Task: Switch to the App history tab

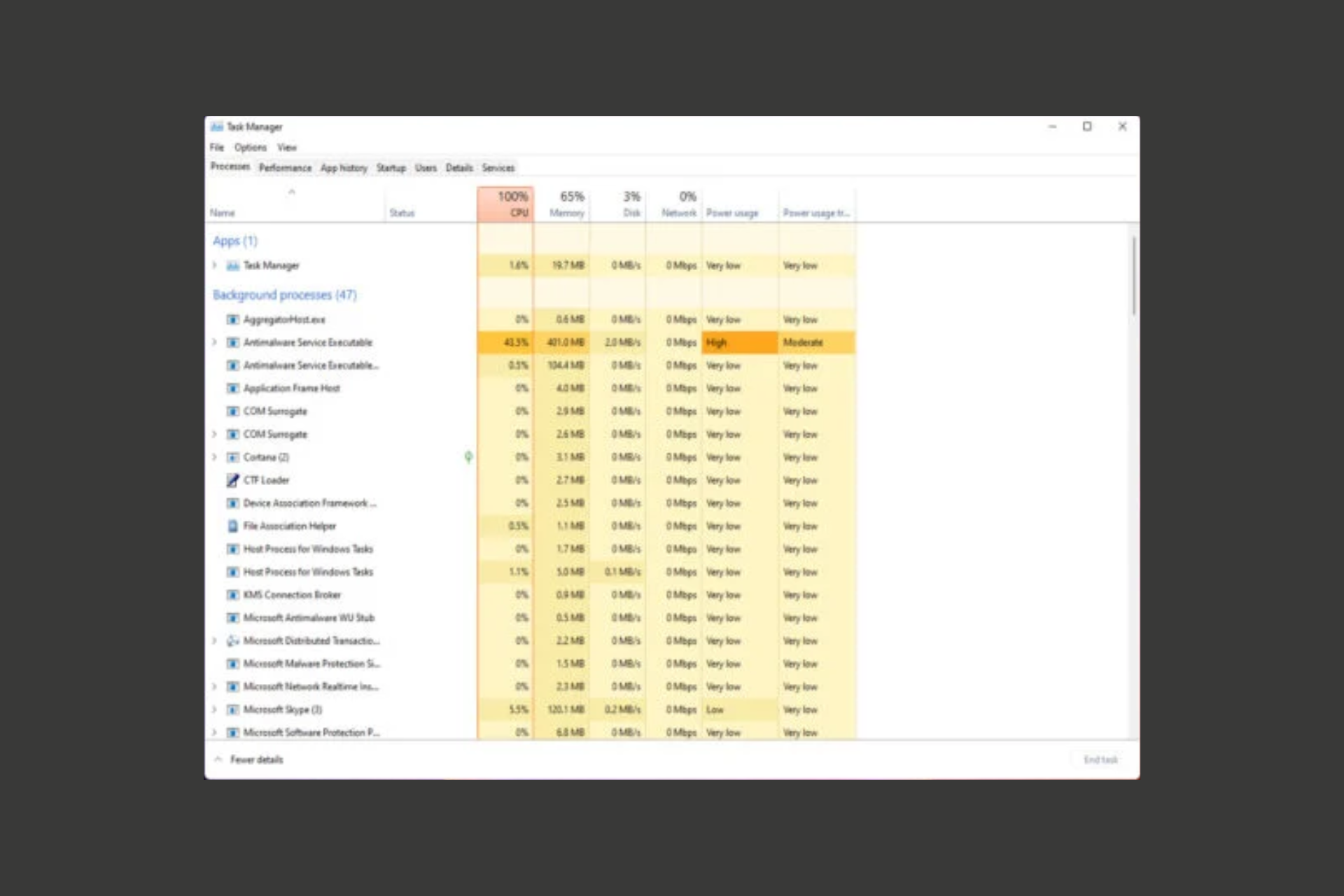Action: pos(344,168)
